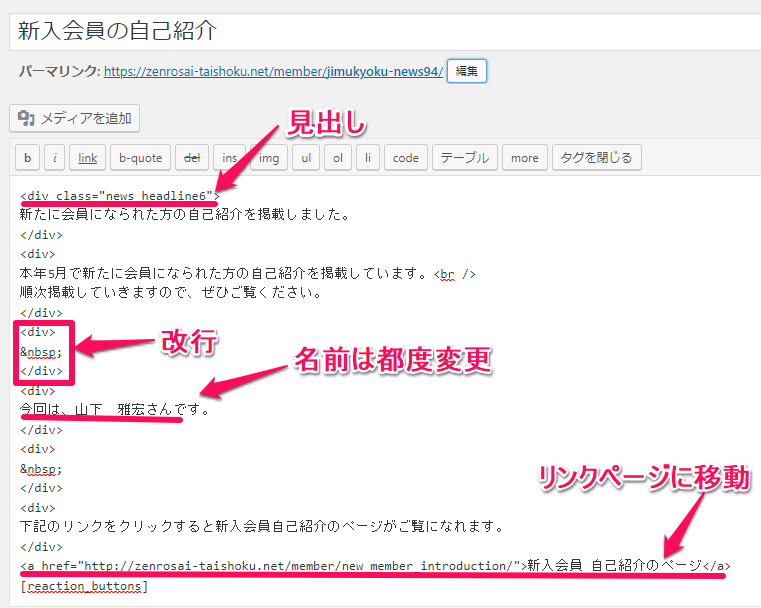Insert a more tag with the more button
Image resolution: width=761 pixels, height=608 pixels.
[524, 158]
